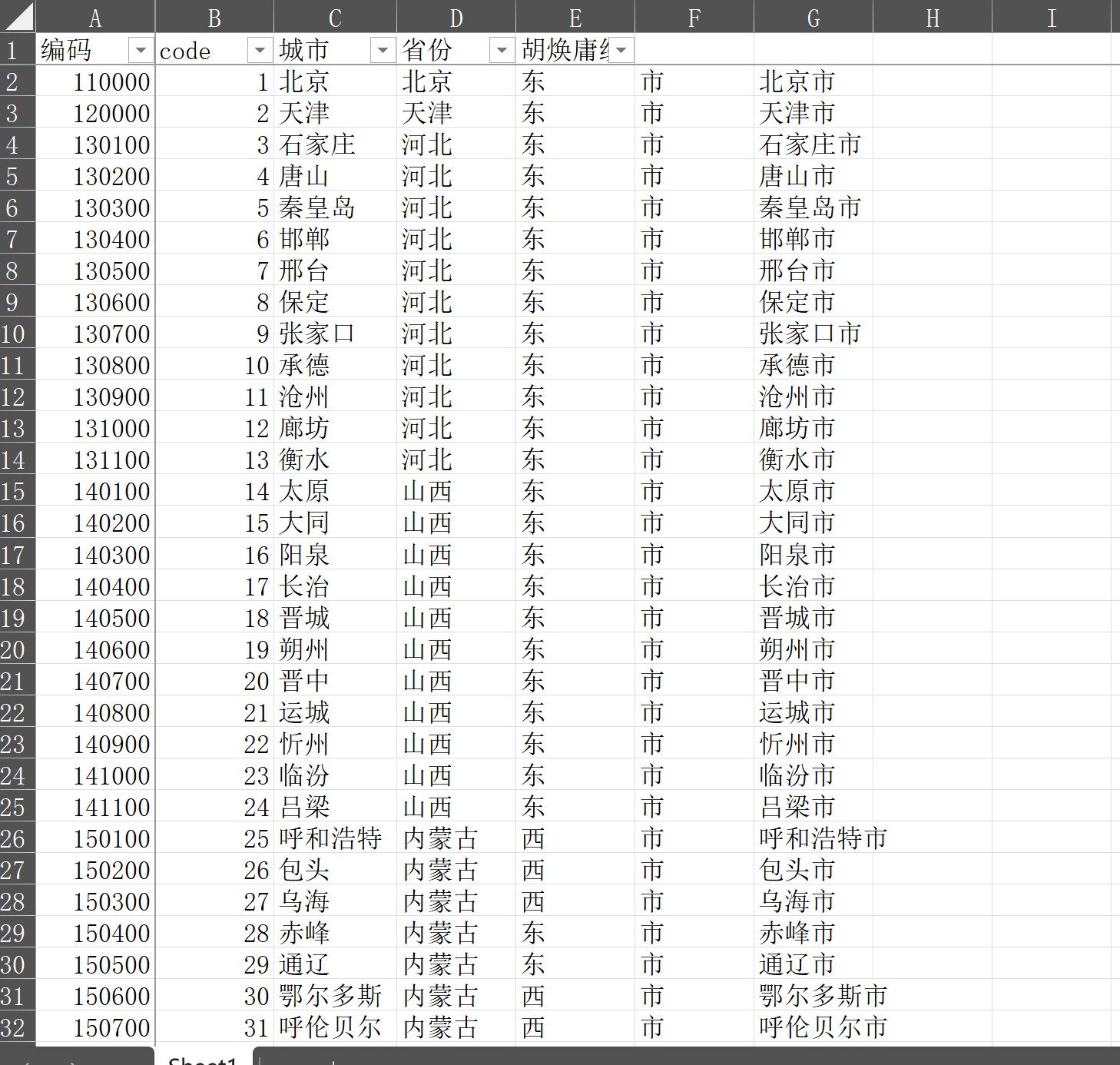Select city cell 呼伦贝尔

(335, 1027)
